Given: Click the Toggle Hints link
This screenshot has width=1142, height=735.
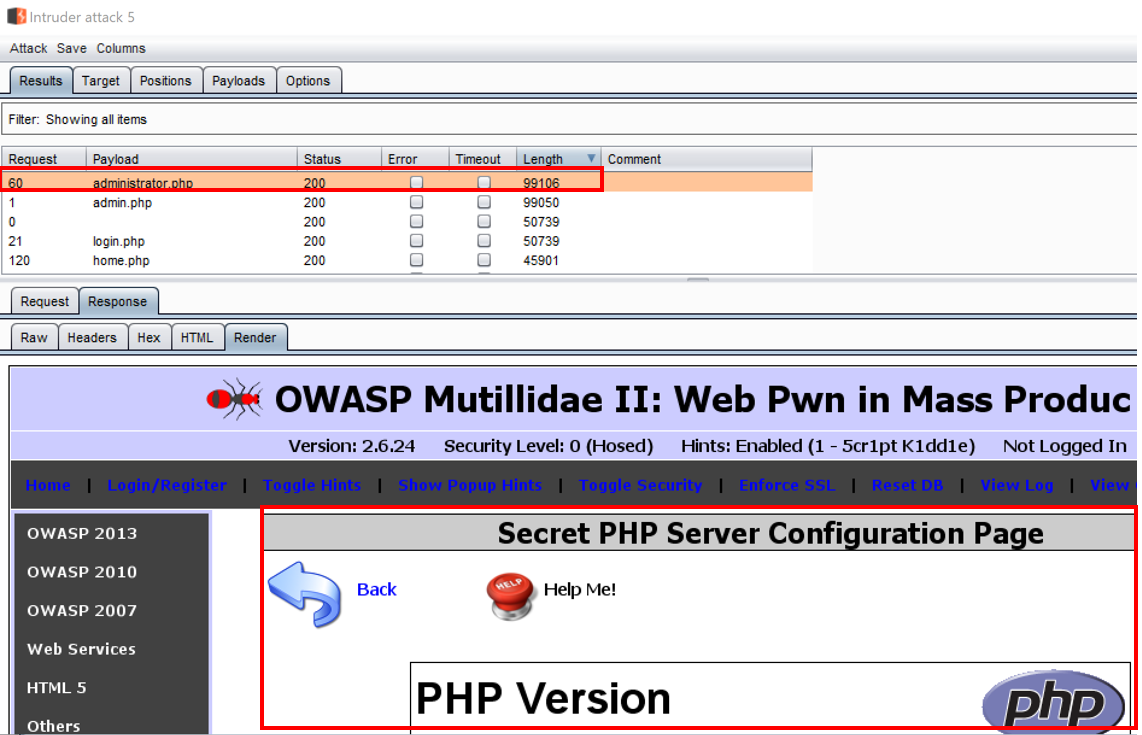Looking at the screenshot, I should click(312, 485).
